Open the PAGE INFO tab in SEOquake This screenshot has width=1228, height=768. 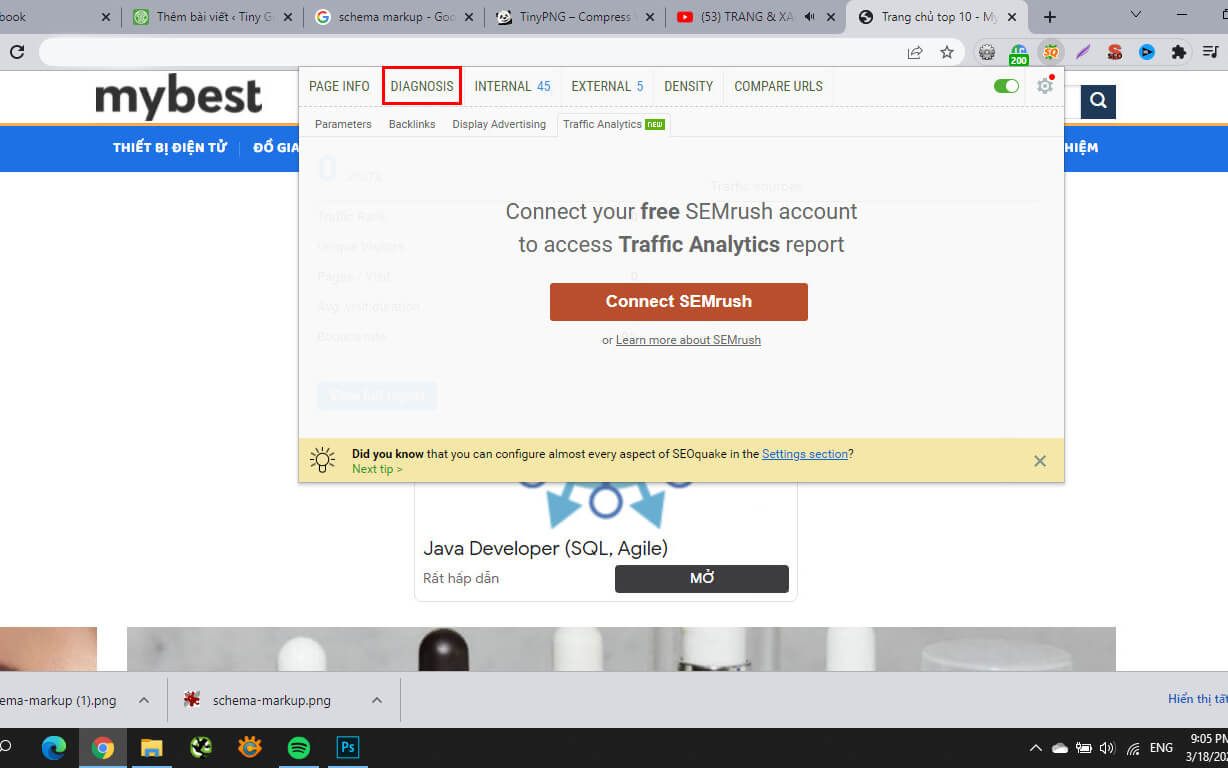tap(339, 86)
